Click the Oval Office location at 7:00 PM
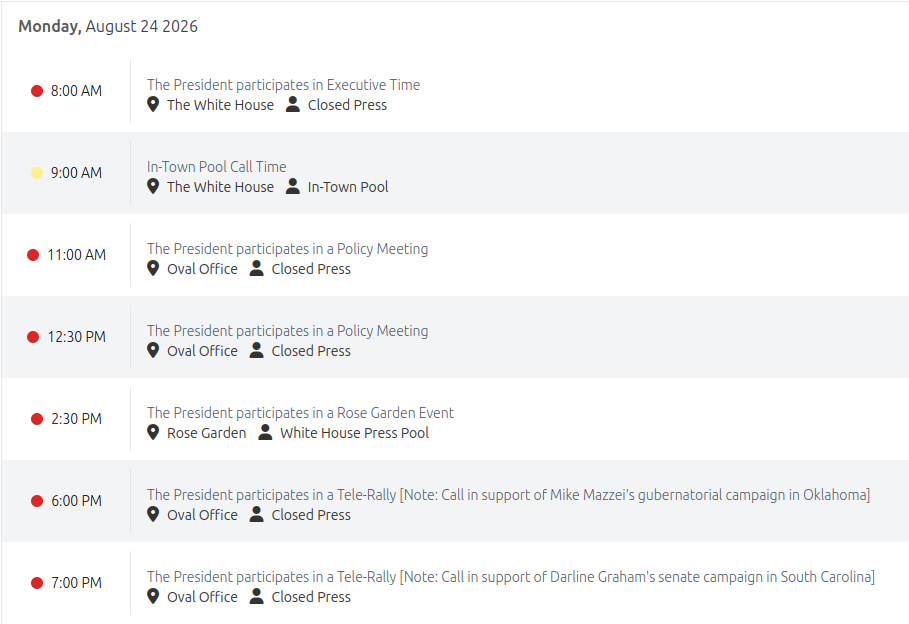 tap(202, 597)
